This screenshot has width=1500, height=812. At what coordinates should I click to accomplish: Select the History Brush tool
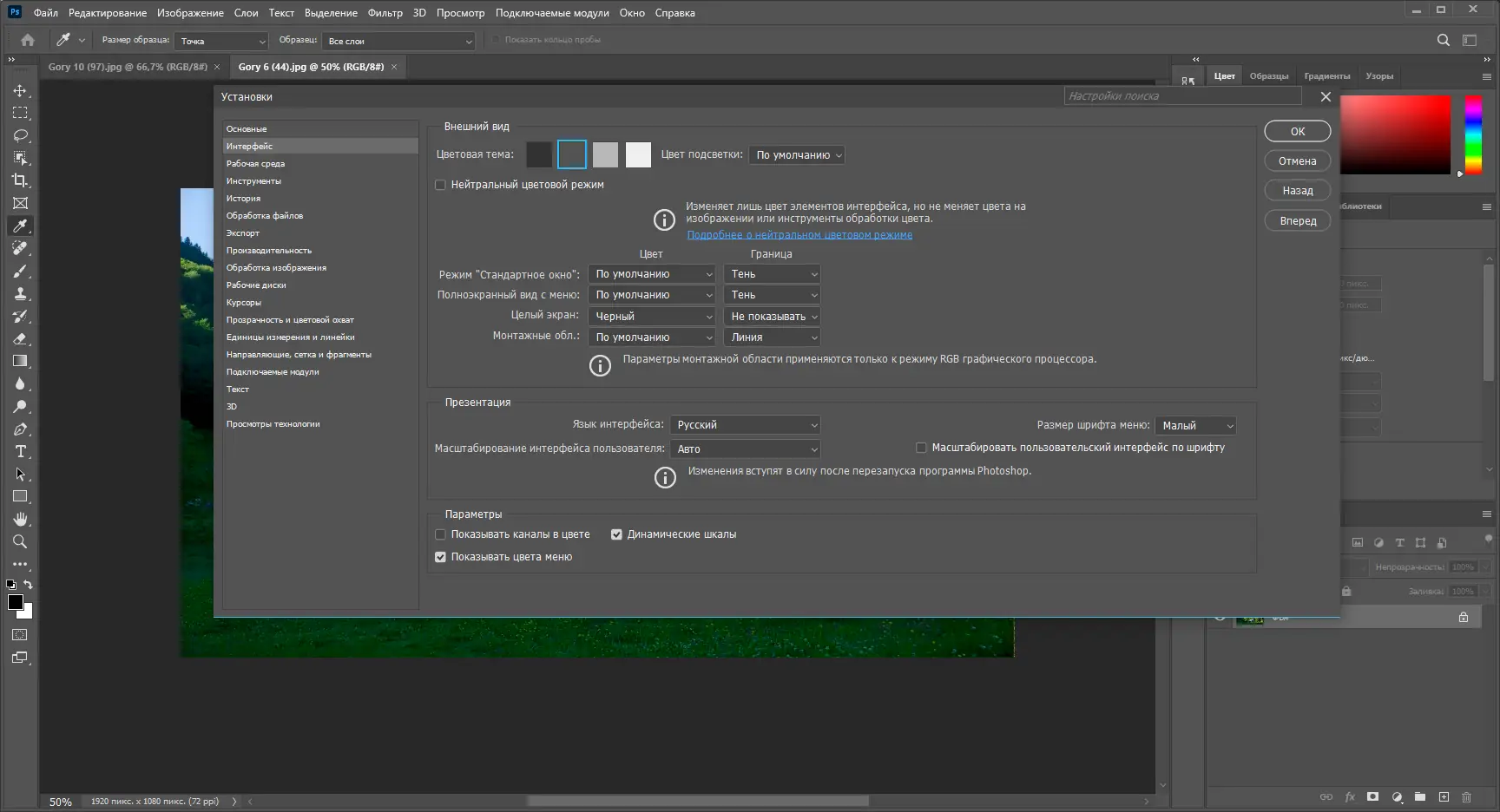(x=20, y=316)
